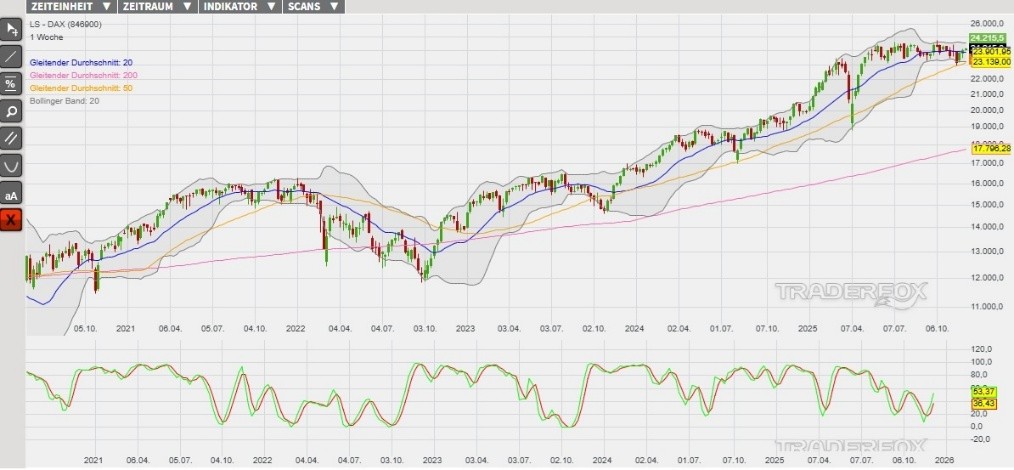Click the red X delete drawings button

click(11, 220)
